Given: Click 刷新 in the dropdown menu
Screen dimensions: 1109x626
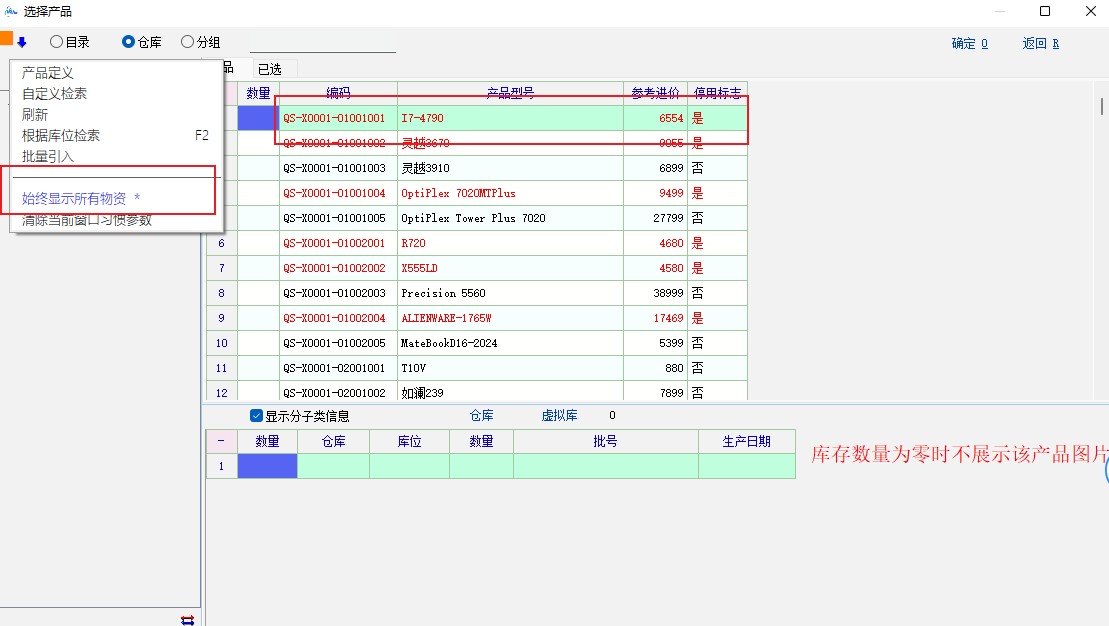Looking at the screenshot, I should [35, 114].
